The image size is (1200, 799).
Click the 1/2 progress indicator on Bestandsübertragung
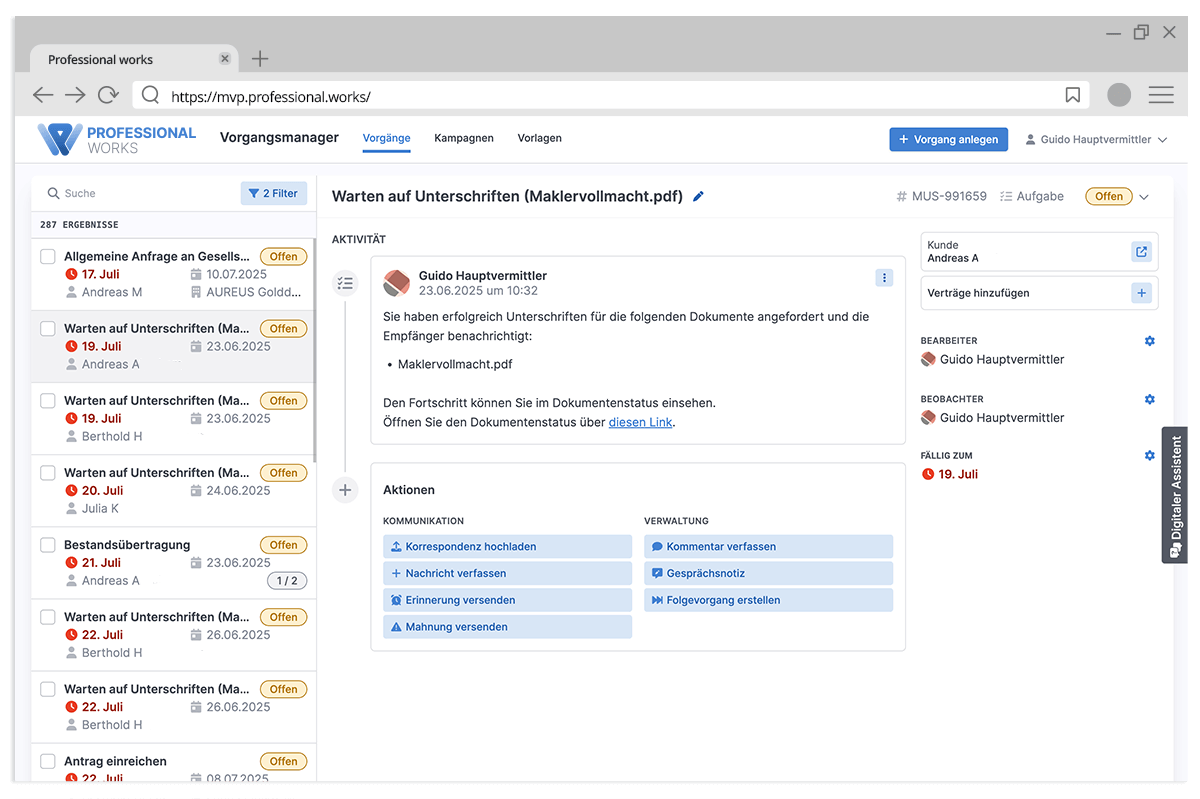(x=287, y=580)
